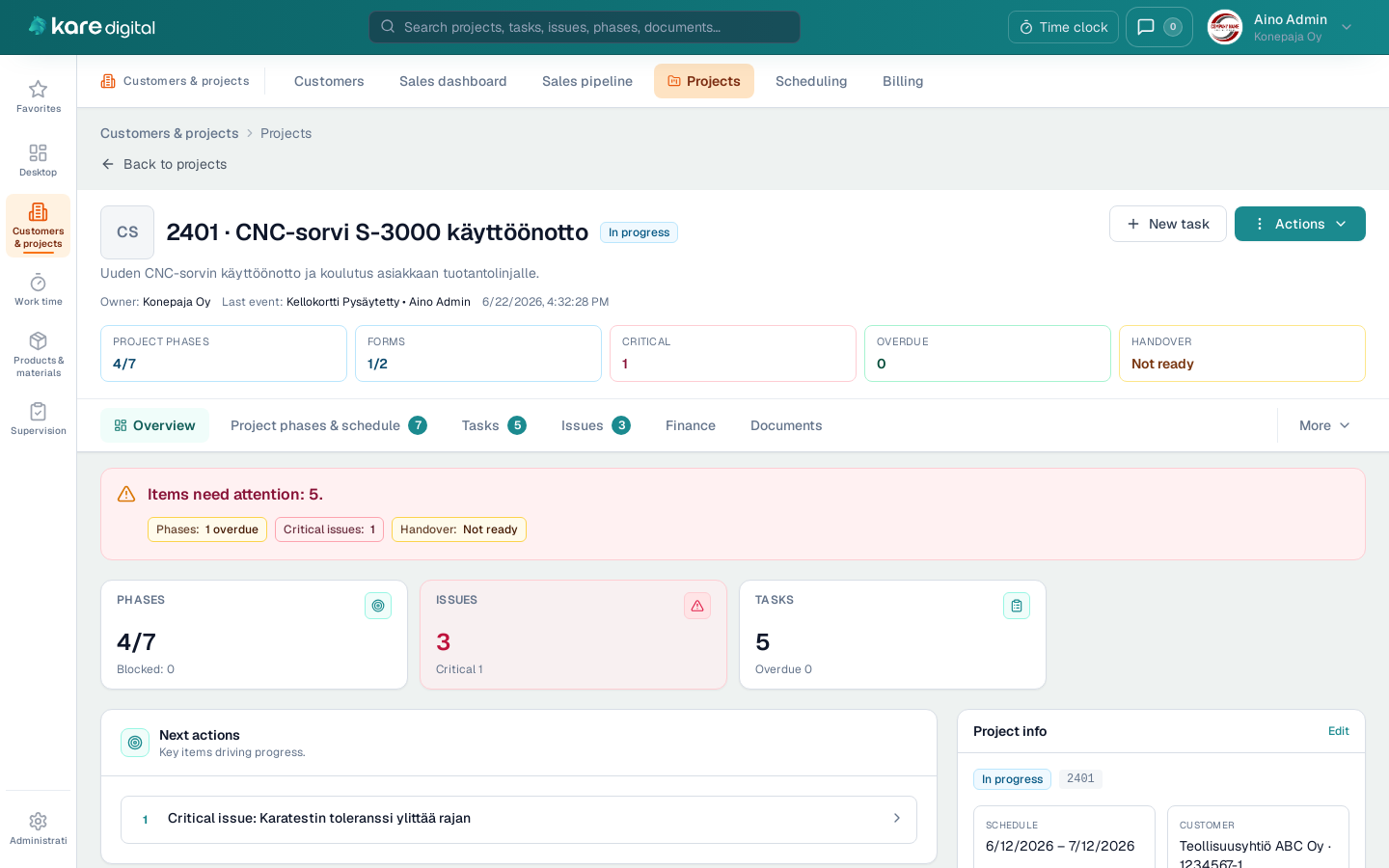Click the Kare digital logo
The height and width of the screenshot is (868, 1389).
[92, 27]
